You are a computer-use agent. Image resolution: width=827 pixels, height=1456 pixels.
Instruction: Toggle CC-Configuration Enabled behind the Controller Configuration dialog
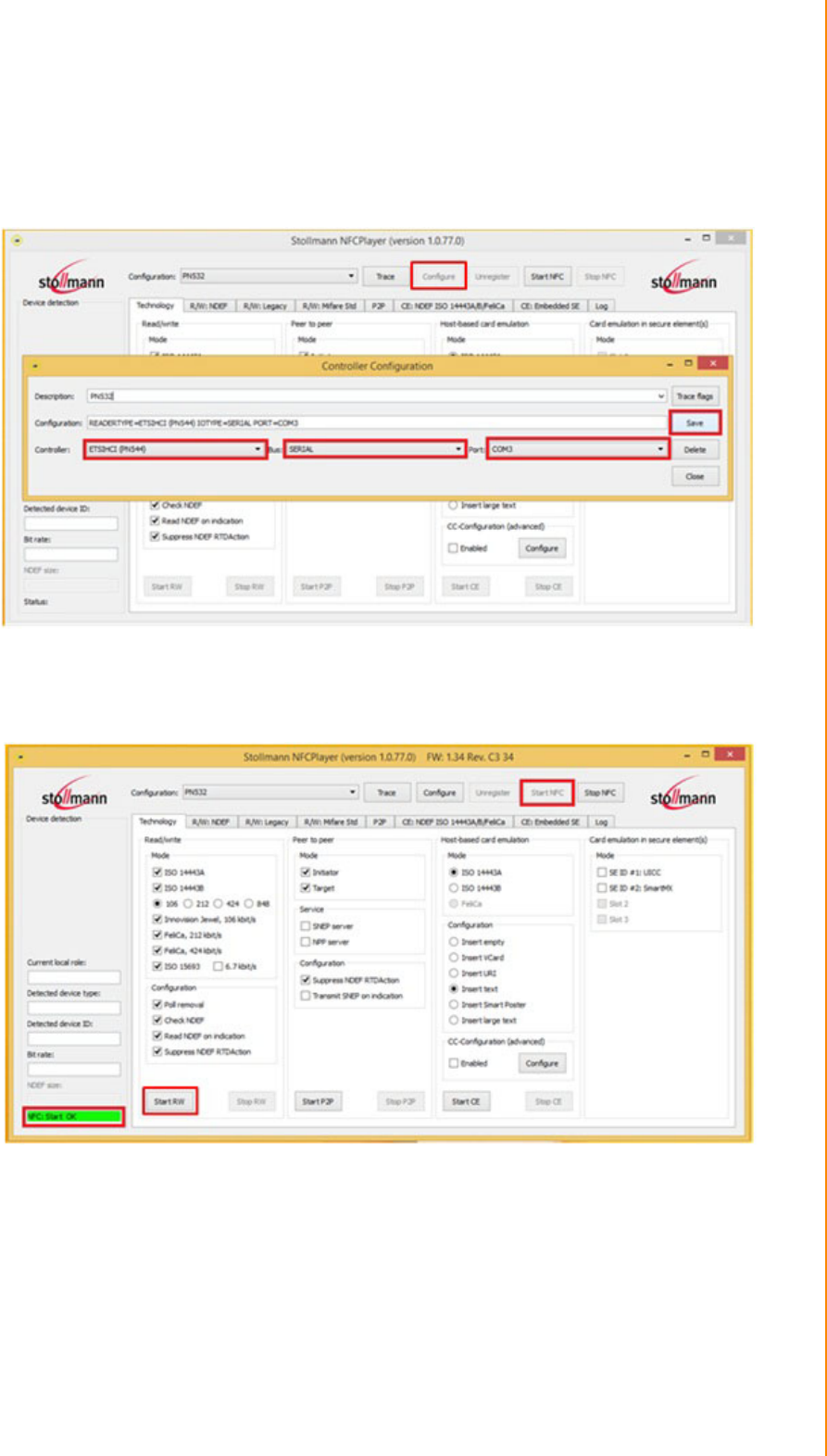point(453,548)
